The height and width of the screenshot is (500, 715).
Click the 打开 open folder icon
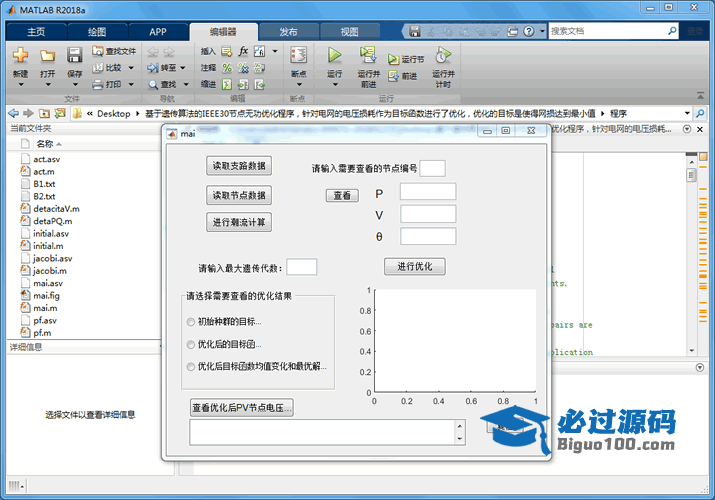coord(47,56)
